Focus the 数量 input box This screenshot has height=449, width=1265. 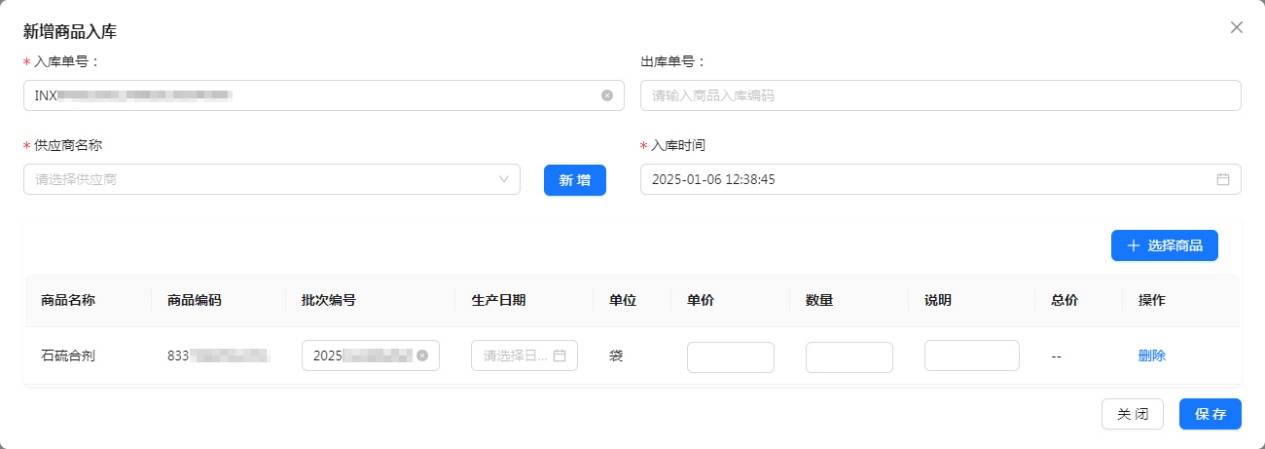tap(849, 357)
